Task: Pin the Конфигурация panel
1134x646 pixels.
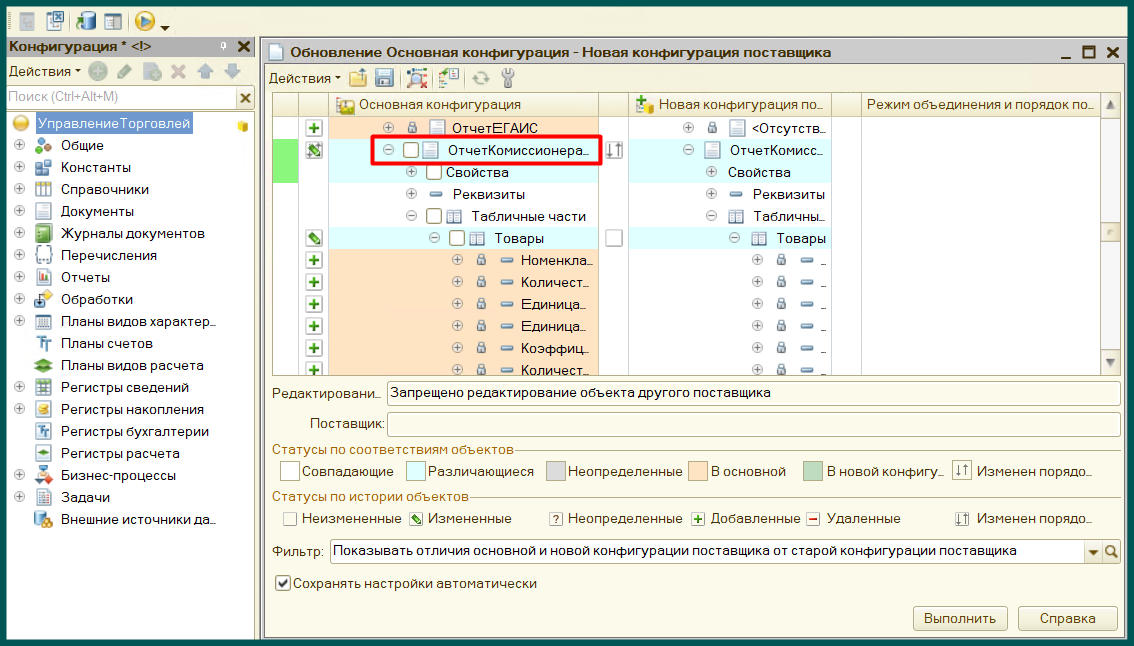Action: pyautogui.click(x=223, y=46)
